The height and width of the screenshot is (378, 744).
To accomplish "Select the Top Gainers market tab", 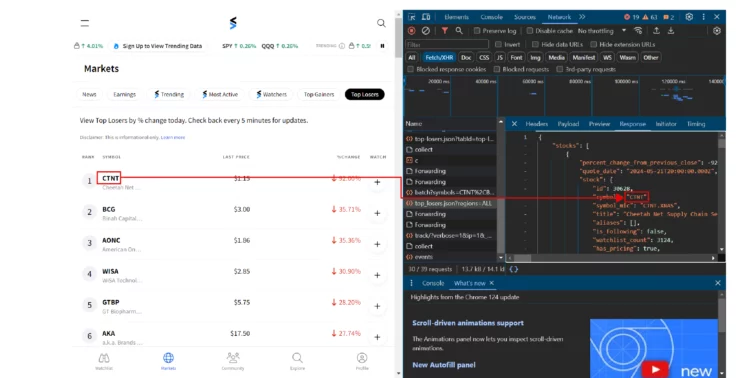I will (319, 94).
